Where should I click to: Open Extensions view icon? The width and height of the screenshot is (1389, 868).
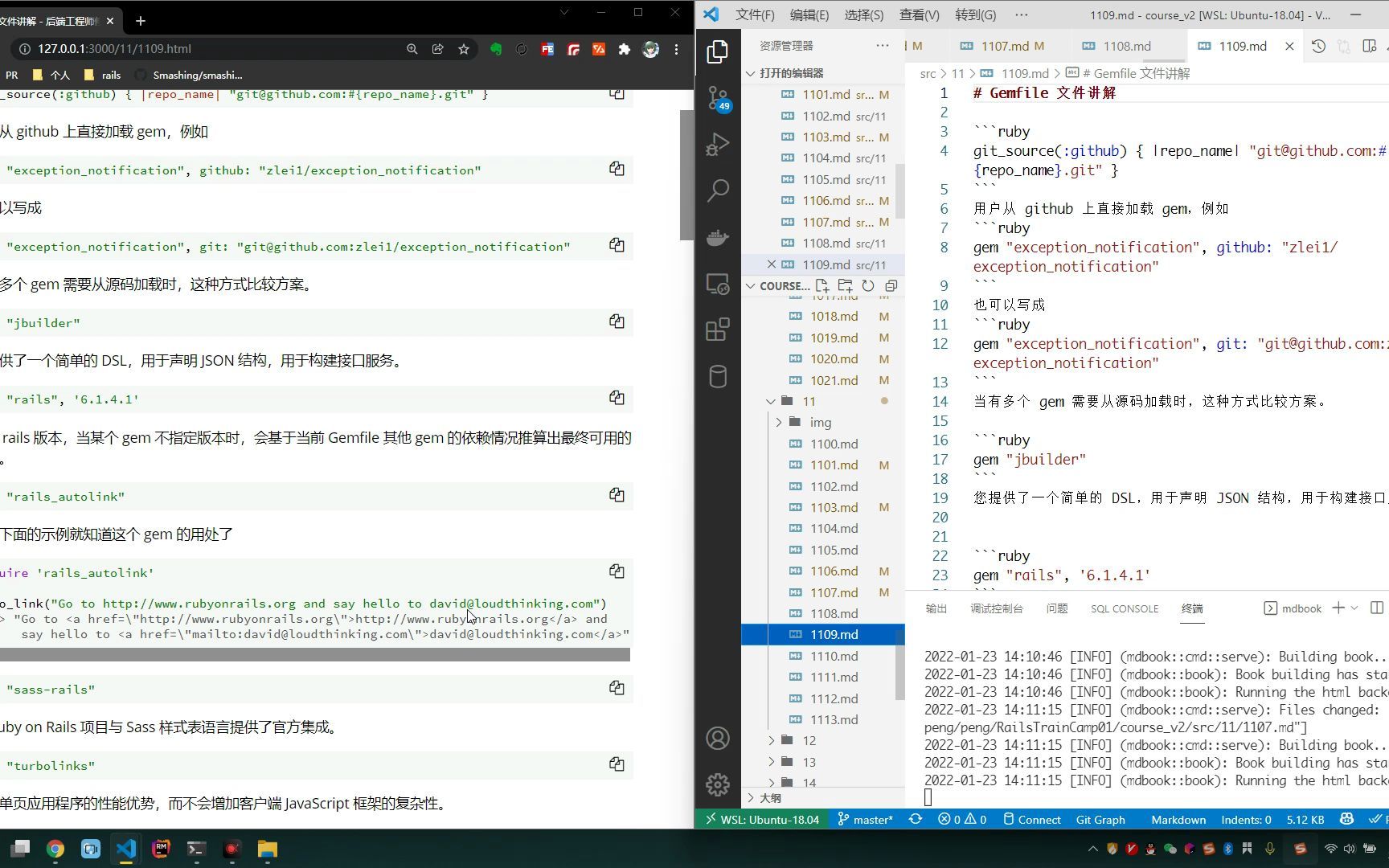(x=717, y=330)
